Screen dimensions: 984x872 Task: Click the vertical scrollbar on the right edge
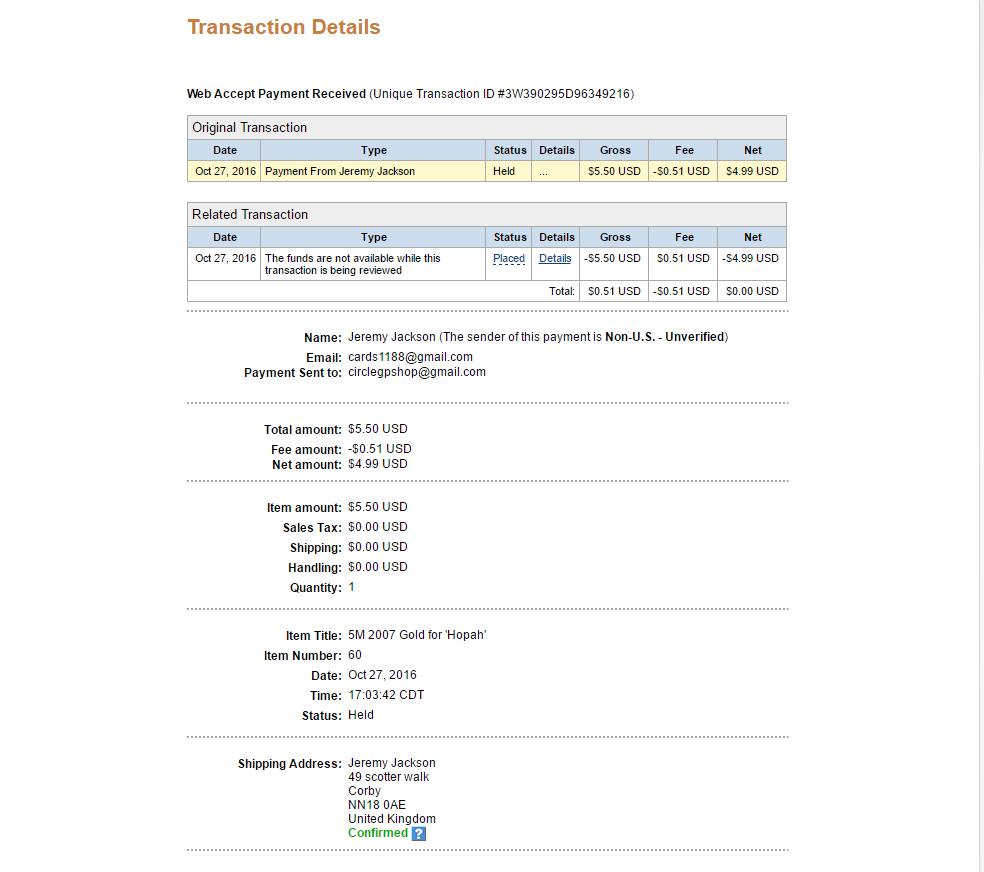pyautogui.click(x=981, y=436)
